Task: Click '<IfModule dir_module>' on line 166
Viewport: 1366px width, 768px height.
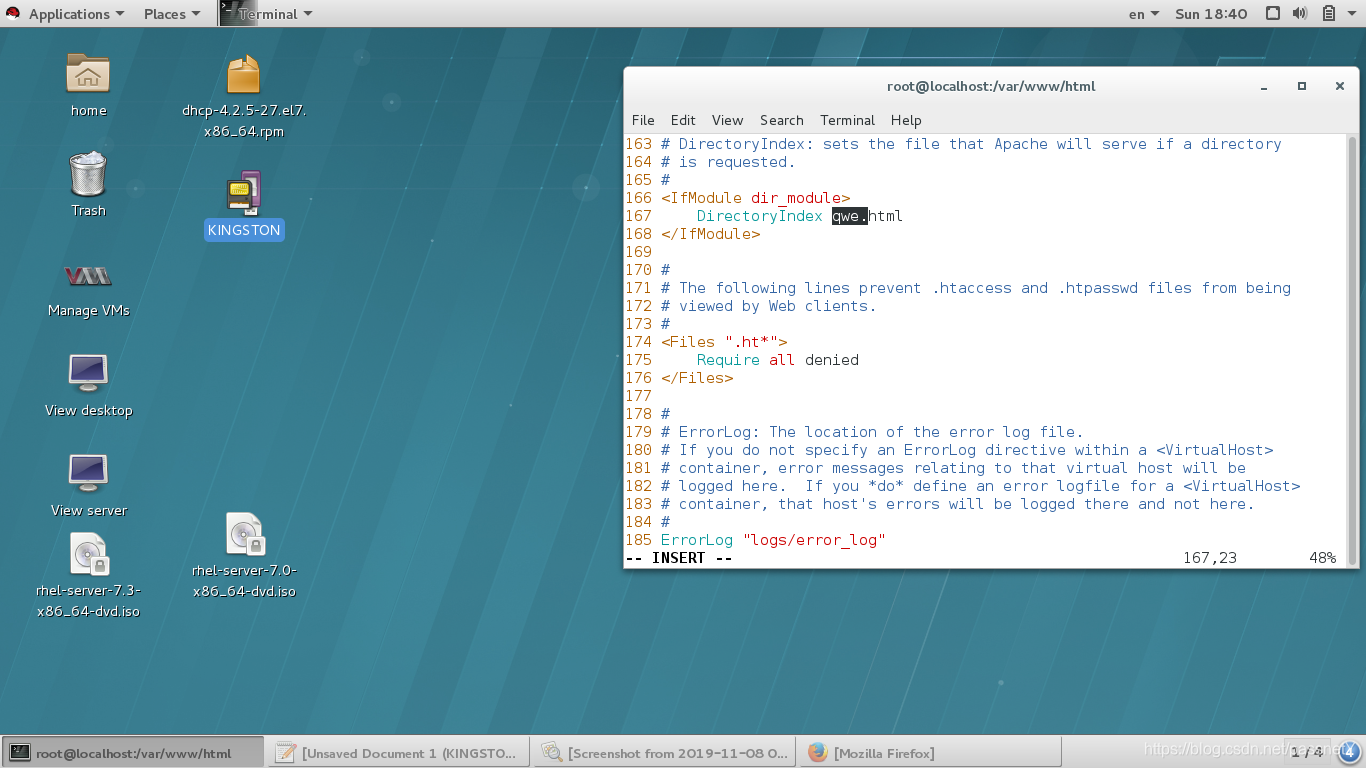Action: coord(755,198)
